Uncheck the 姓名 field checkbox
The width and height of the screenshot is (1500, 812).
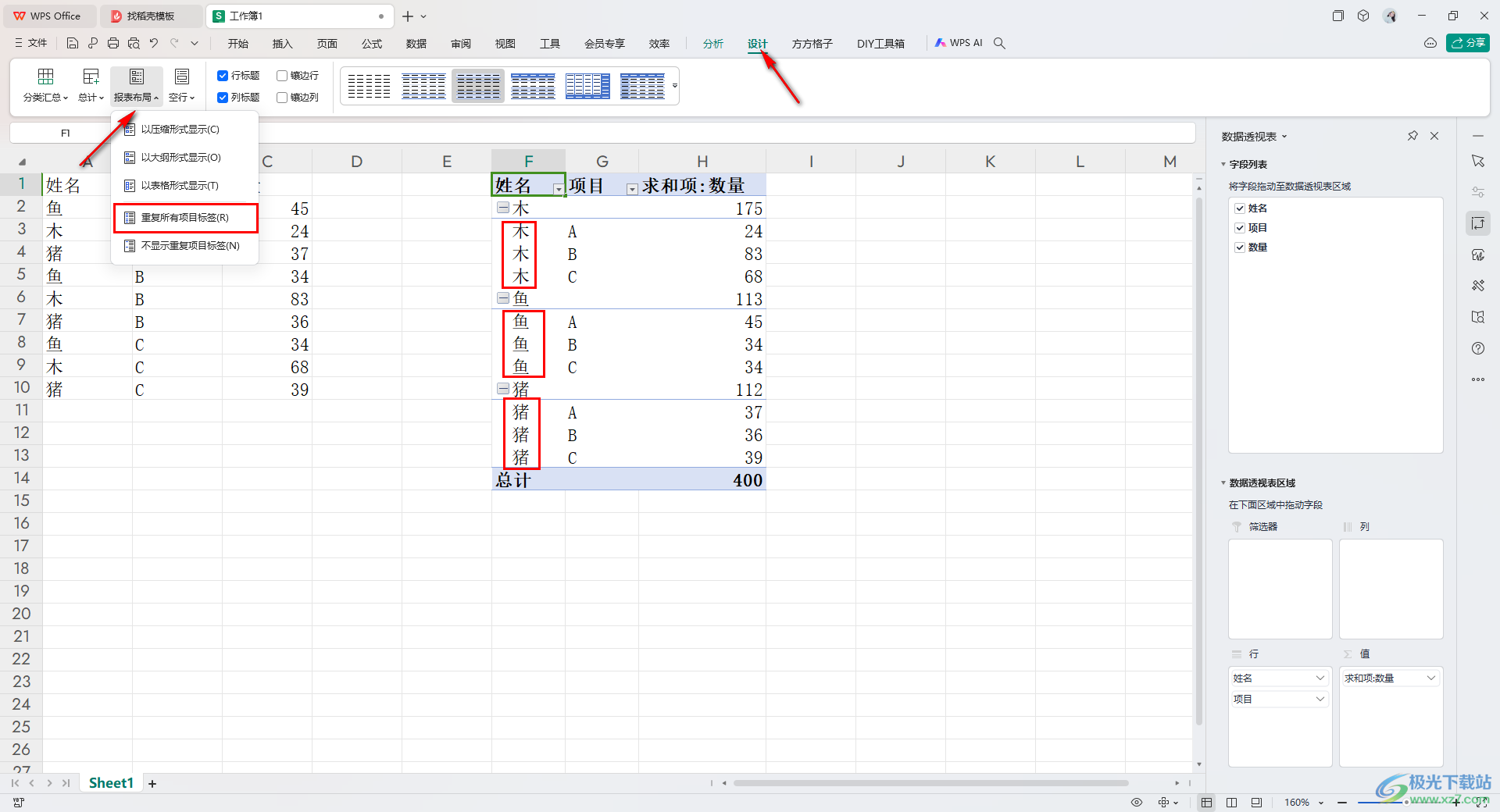(1240, 208)
